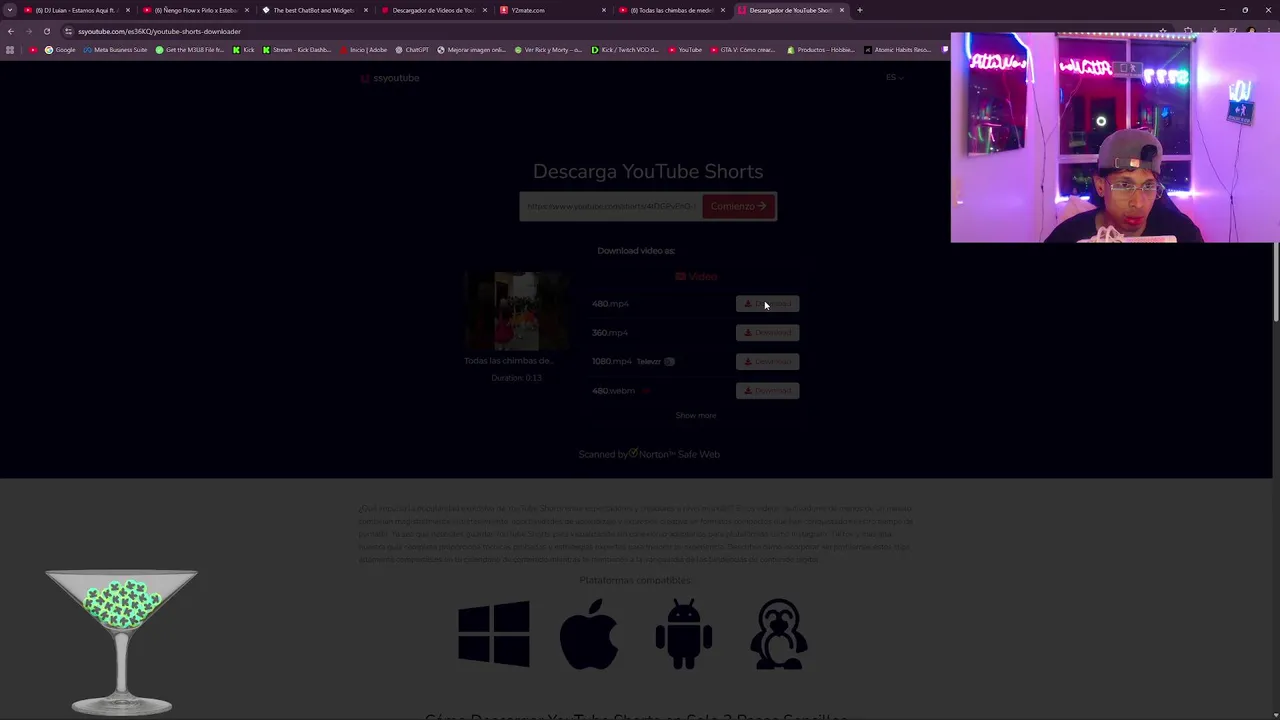Open the Mejorar imagen online bookmark
1280x720 pixels.
point(472,50)
